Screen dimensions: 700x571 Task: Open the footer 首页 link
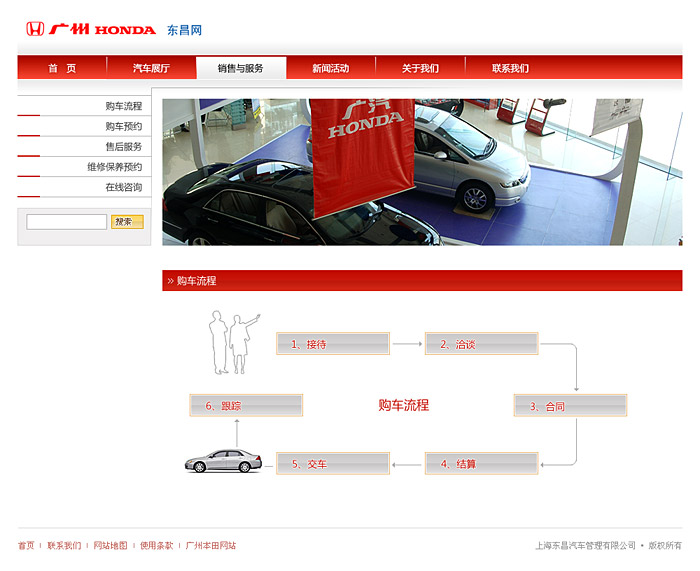pyautogui.click(x=26, y=545)
